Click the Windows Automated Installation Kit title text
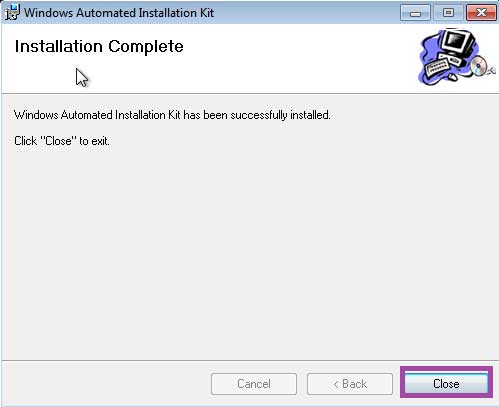The width and height of the screenshot is (499, 407). click(x=119, y=13)
